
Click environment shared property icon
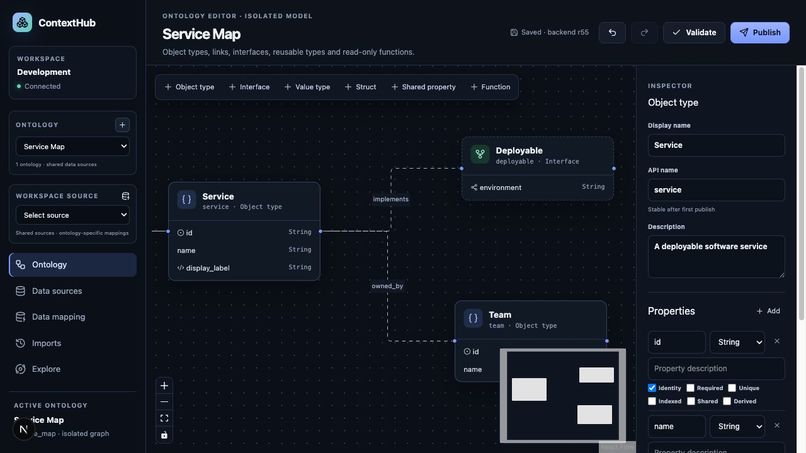tap(474, 188)
